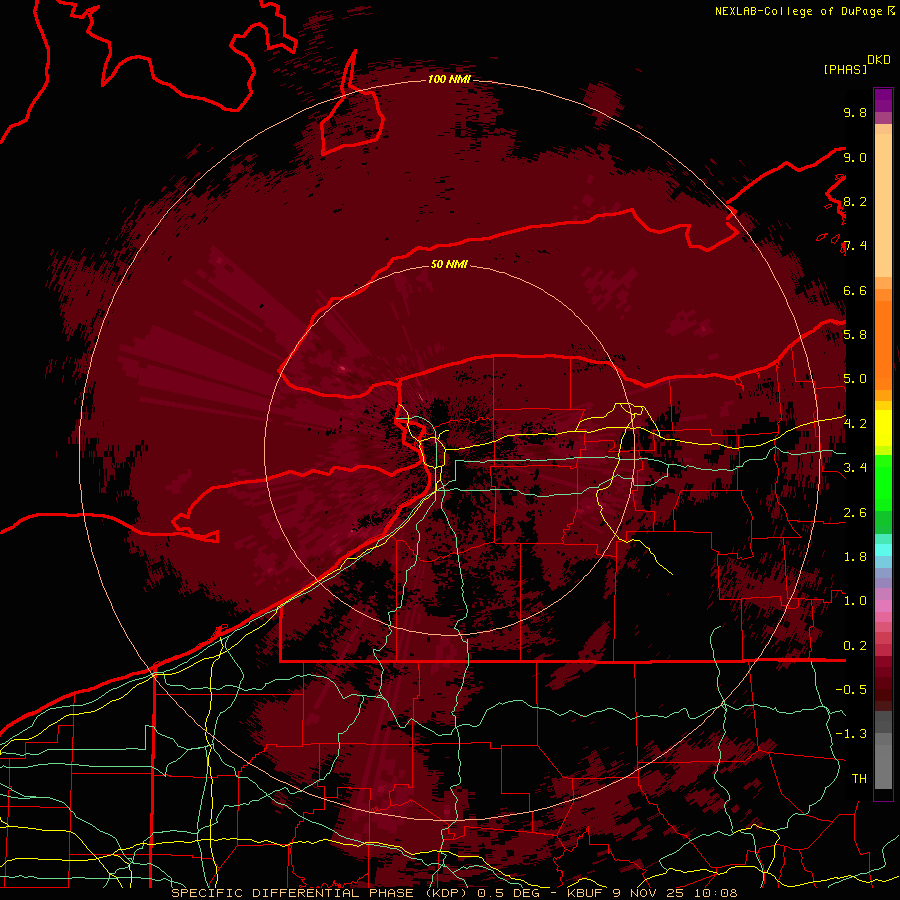Click the -0.5 scale value
900x900 pixels.
click(851, 690)
